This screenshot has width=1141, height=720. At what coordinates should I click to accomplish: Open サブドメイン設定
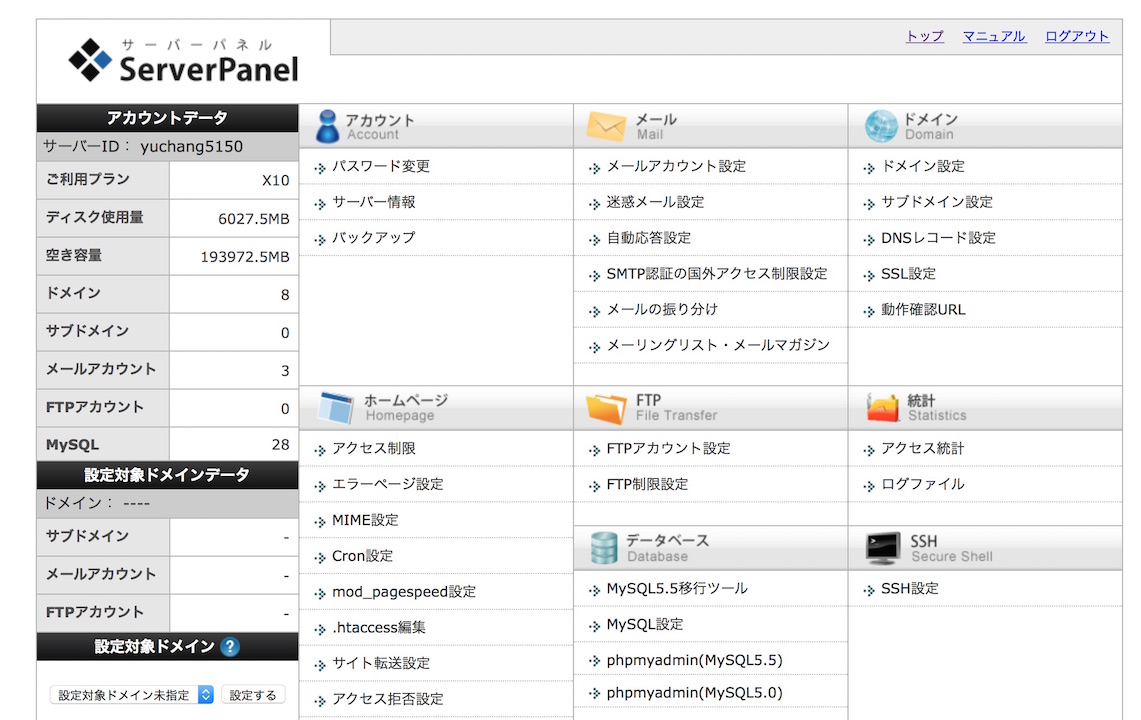937,202
